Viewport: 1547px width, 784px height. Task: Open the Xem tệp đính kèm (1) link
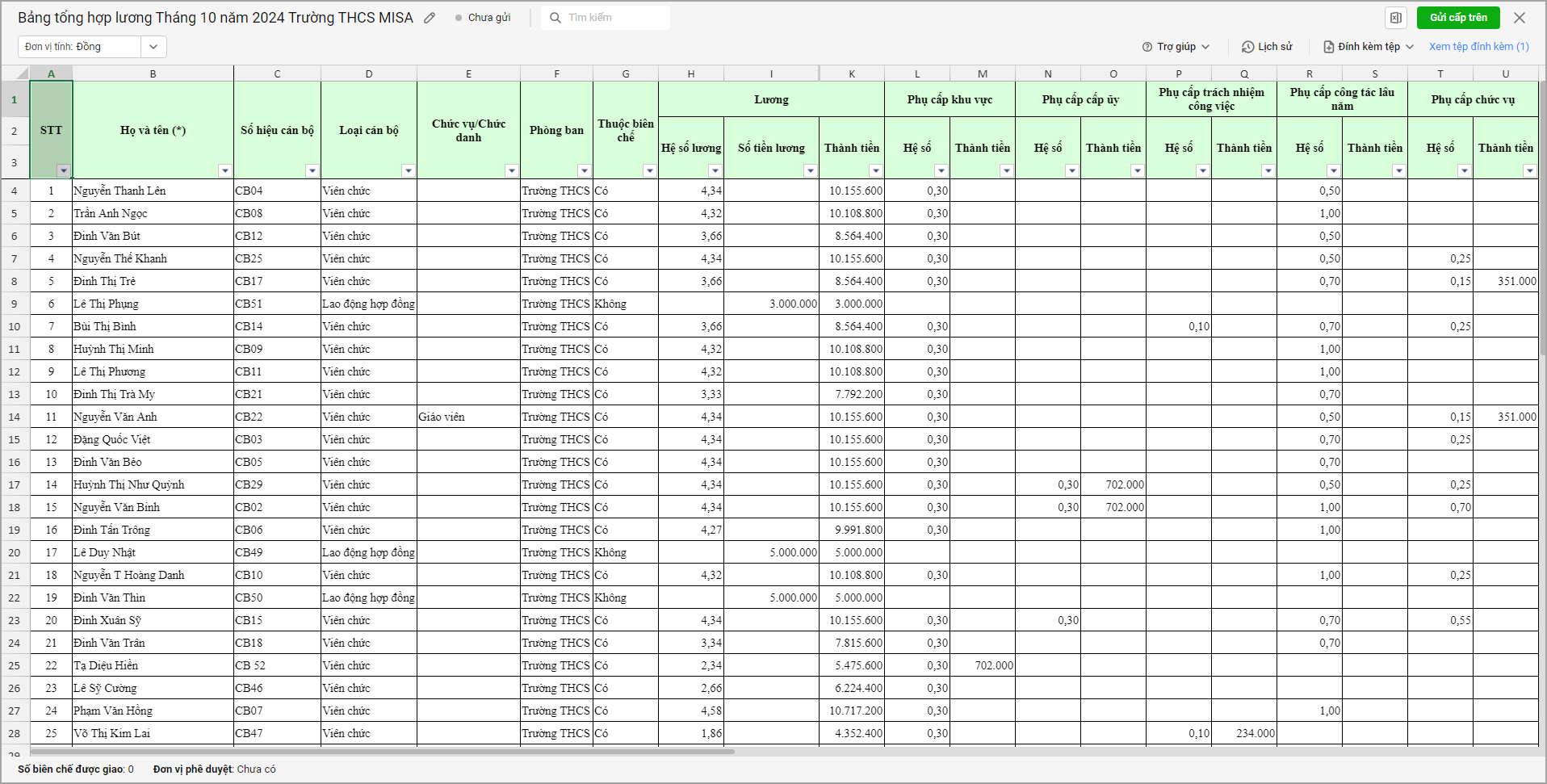tap(1478, 47)
